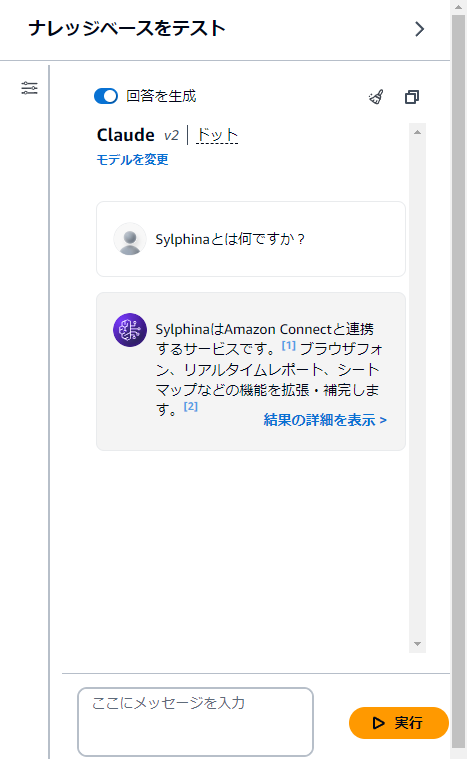Screen dimensions: 467x759
Task: Focus the ここにメッセージを入力 message field
Action: click(x=196, y=721)
